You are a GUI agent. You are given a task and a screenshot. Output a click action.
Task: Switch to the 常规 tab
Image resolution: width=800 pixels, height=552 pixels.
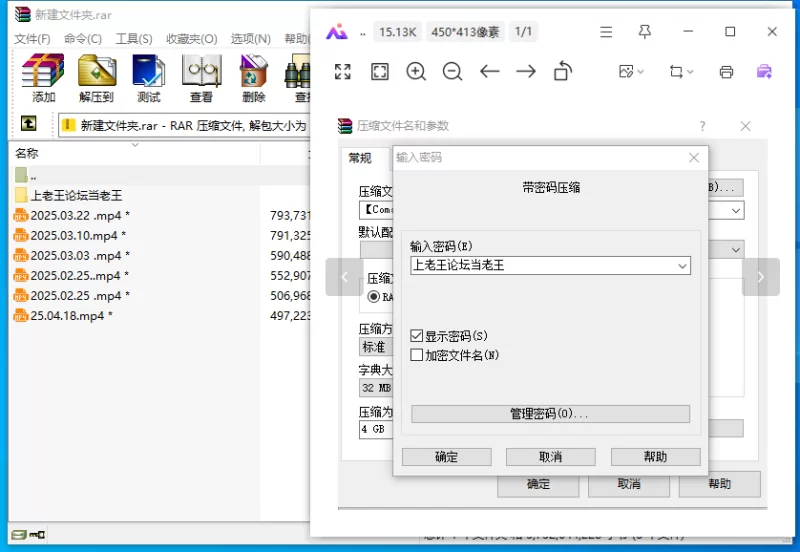tap(359, 158)
